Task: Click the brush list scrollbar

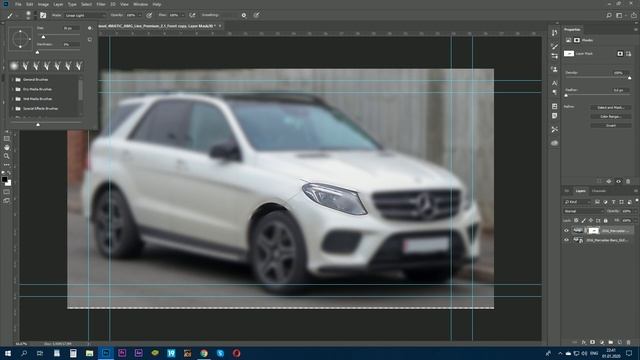Action: click(80, 90)
